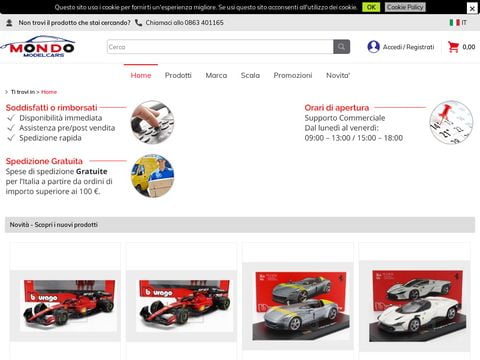
Task: Click the Orari di apertura heading
Action: point(337,108)
